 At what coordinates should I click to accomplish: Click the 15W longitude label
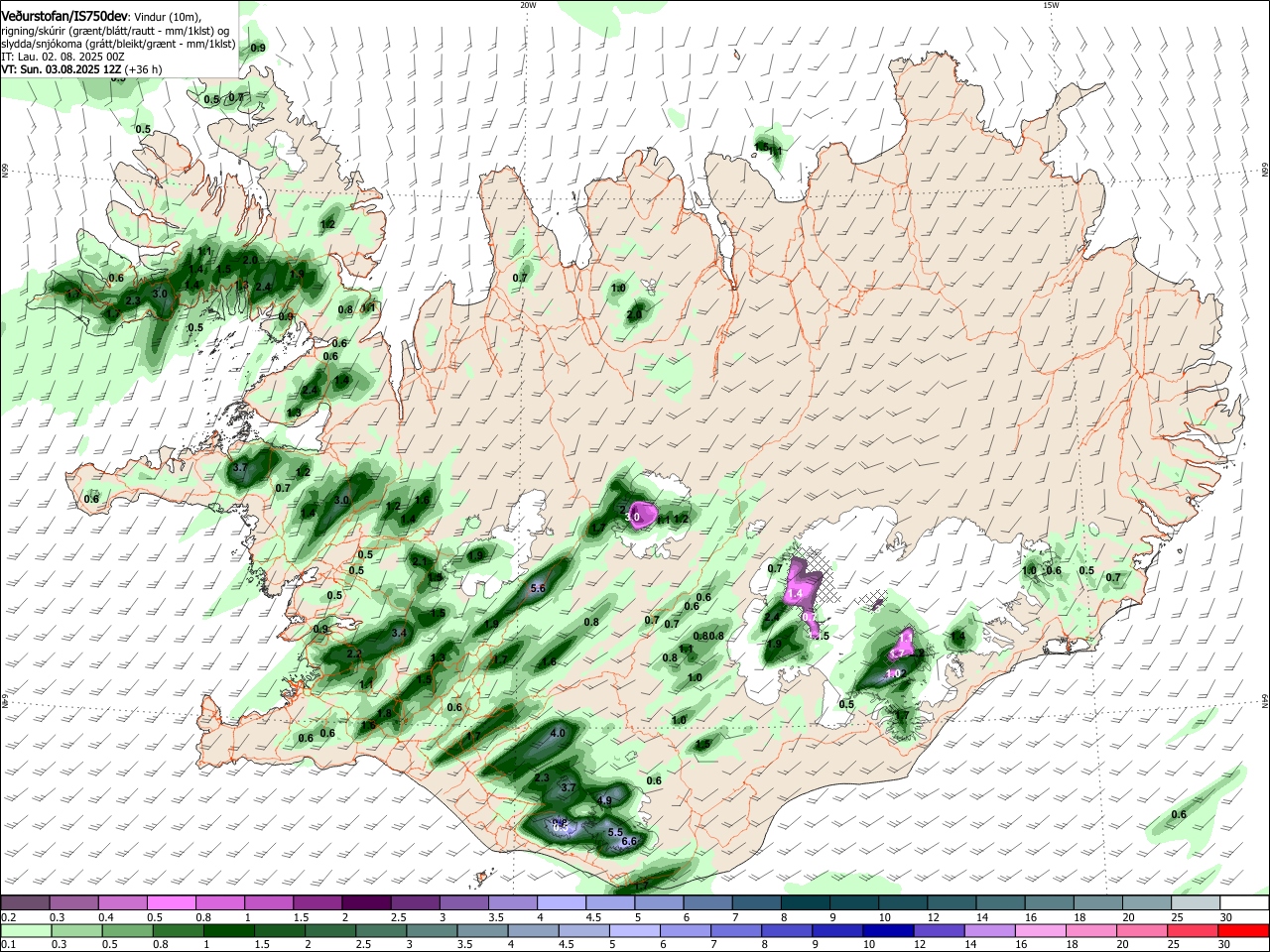[x=1050, y=5]
